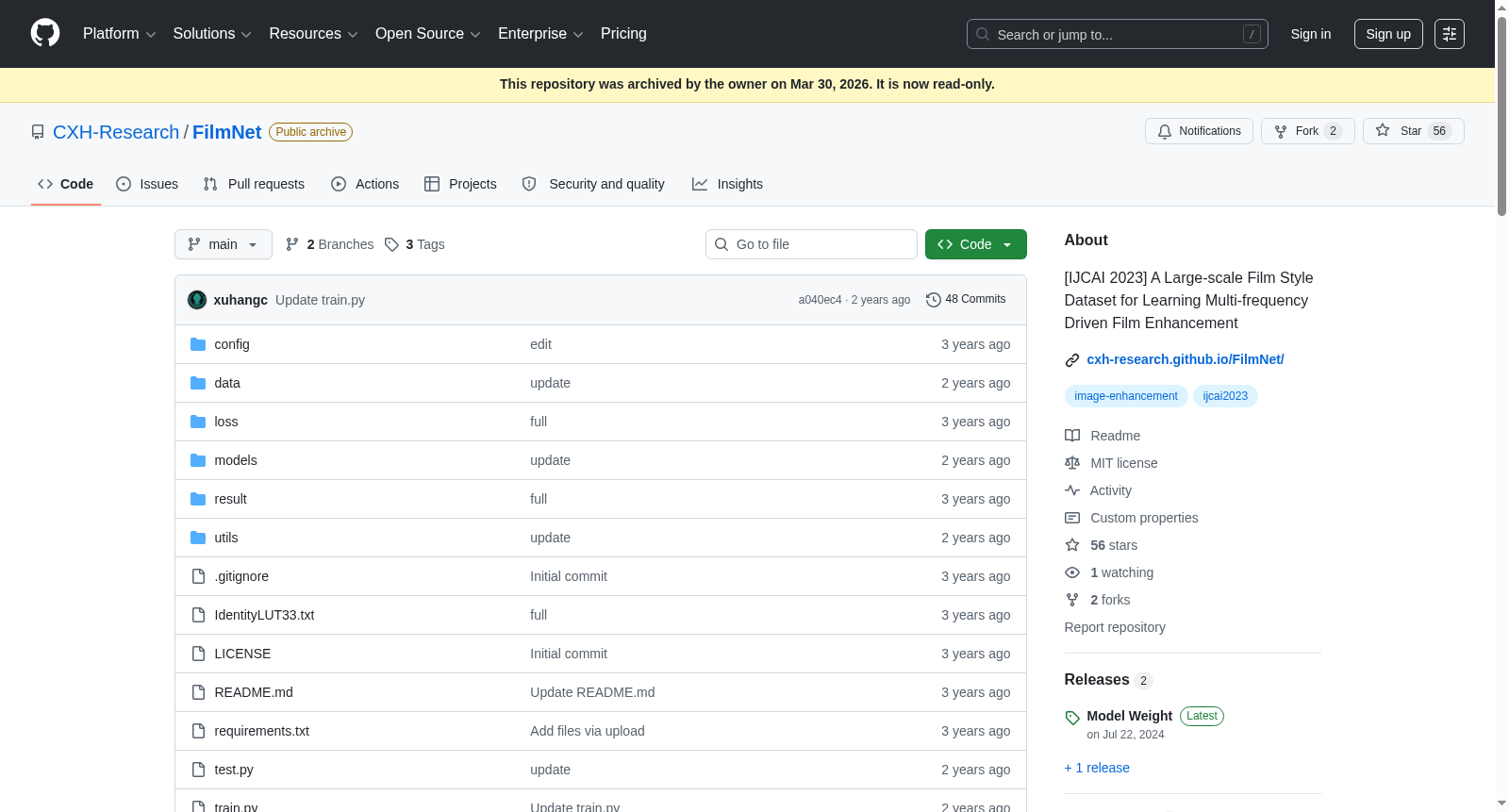
Task: Switch to the Code tab
Action: click(x=66, y=184)
